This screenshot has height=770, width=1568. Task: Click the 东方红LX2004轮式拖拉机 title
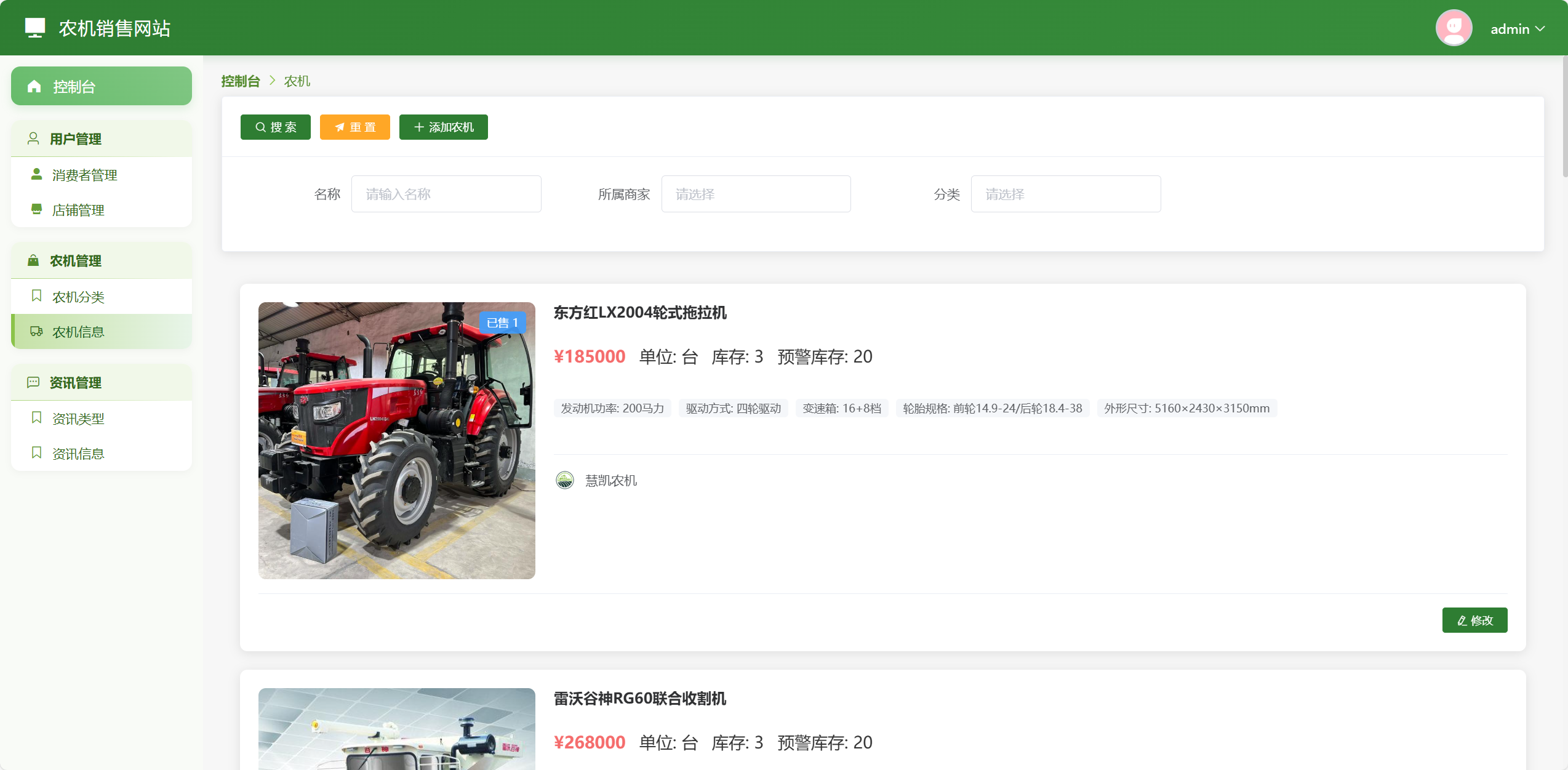[x=640, y=313]
